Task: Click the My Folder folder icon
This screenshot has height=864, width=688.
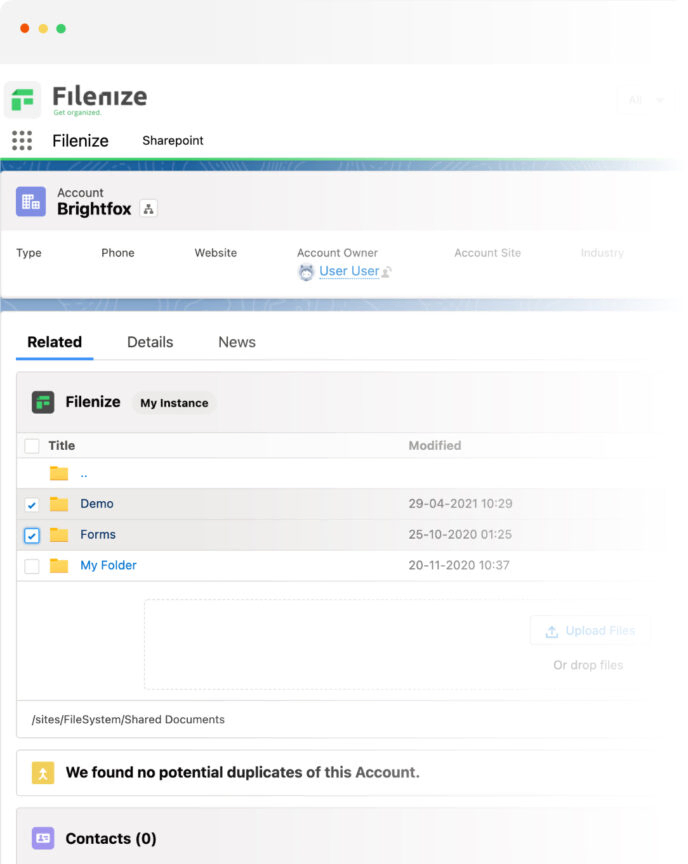Action: (59, 565)
